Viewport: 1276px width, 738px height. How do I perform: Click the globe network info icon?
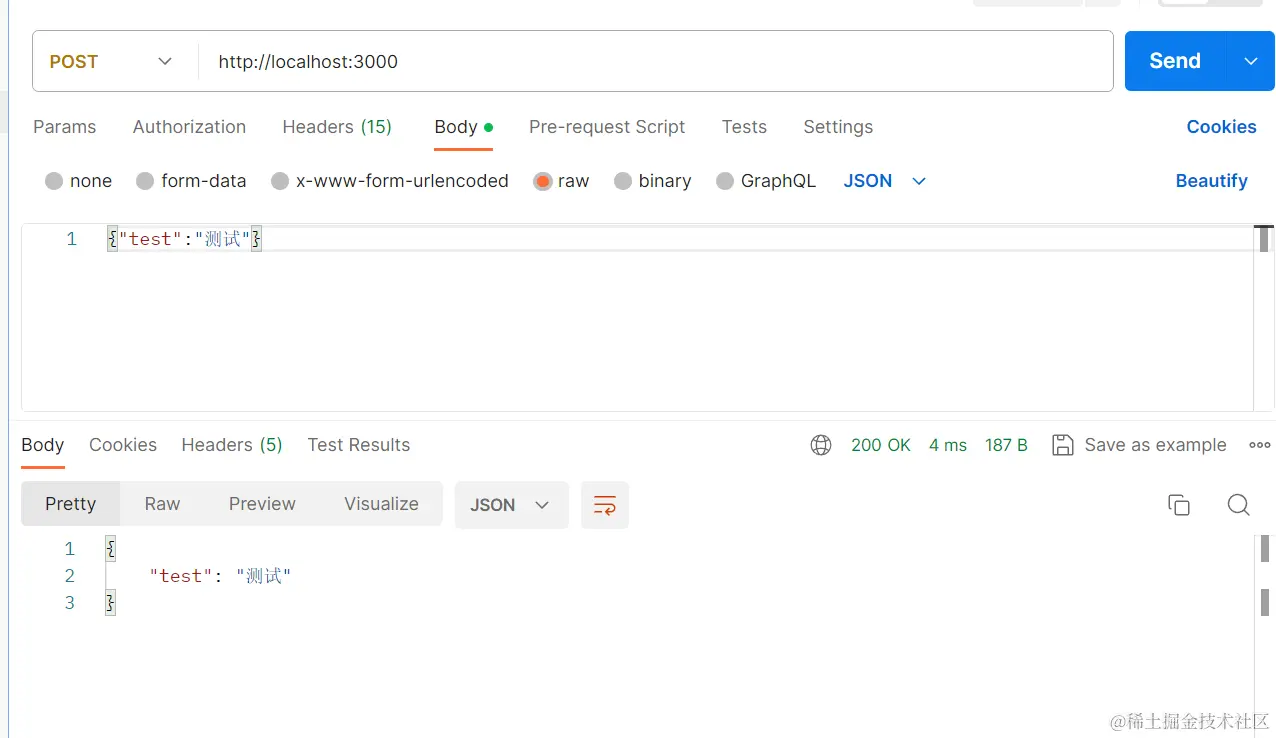[821, 445]
